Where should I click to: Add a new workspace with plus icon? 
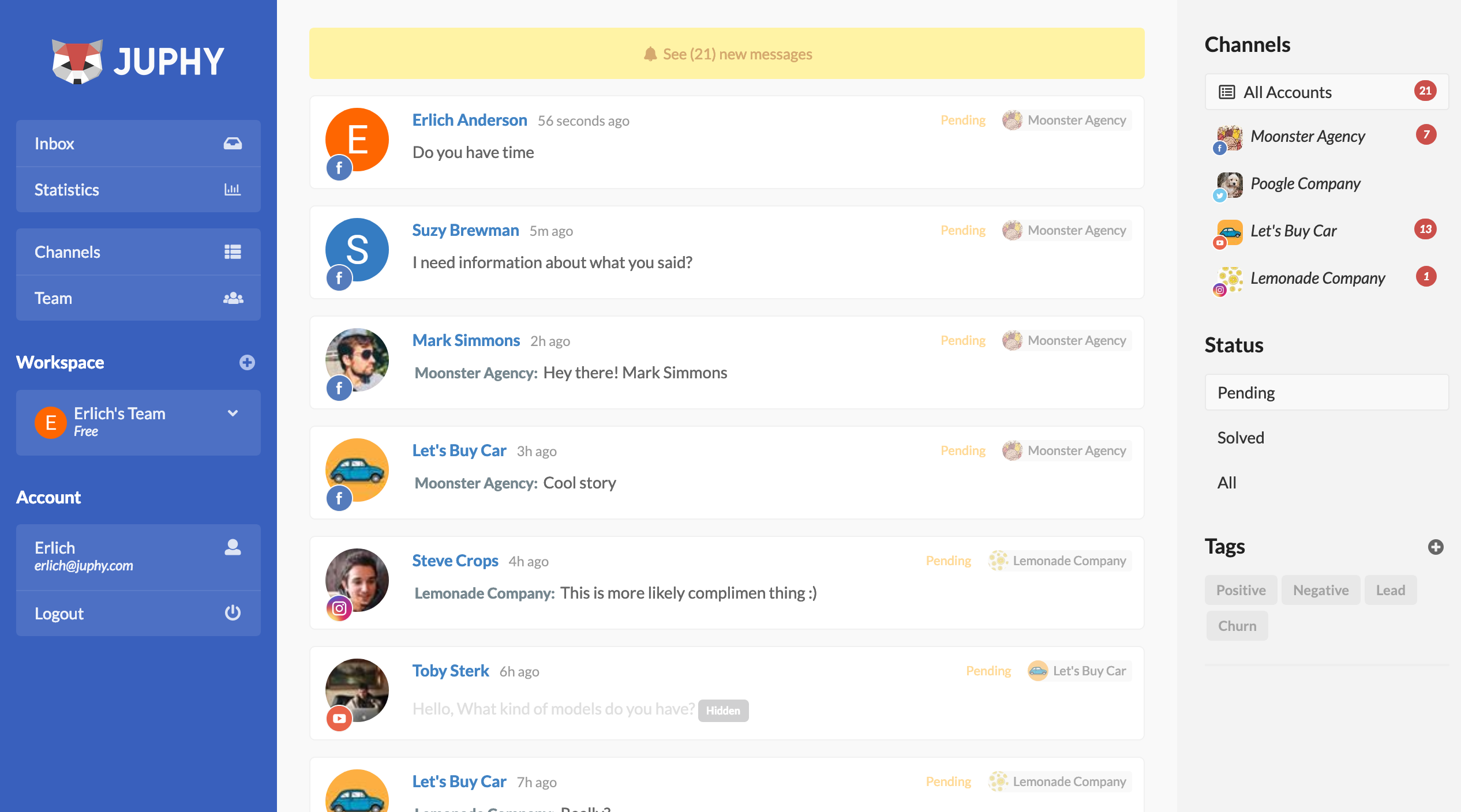[247, 362]
